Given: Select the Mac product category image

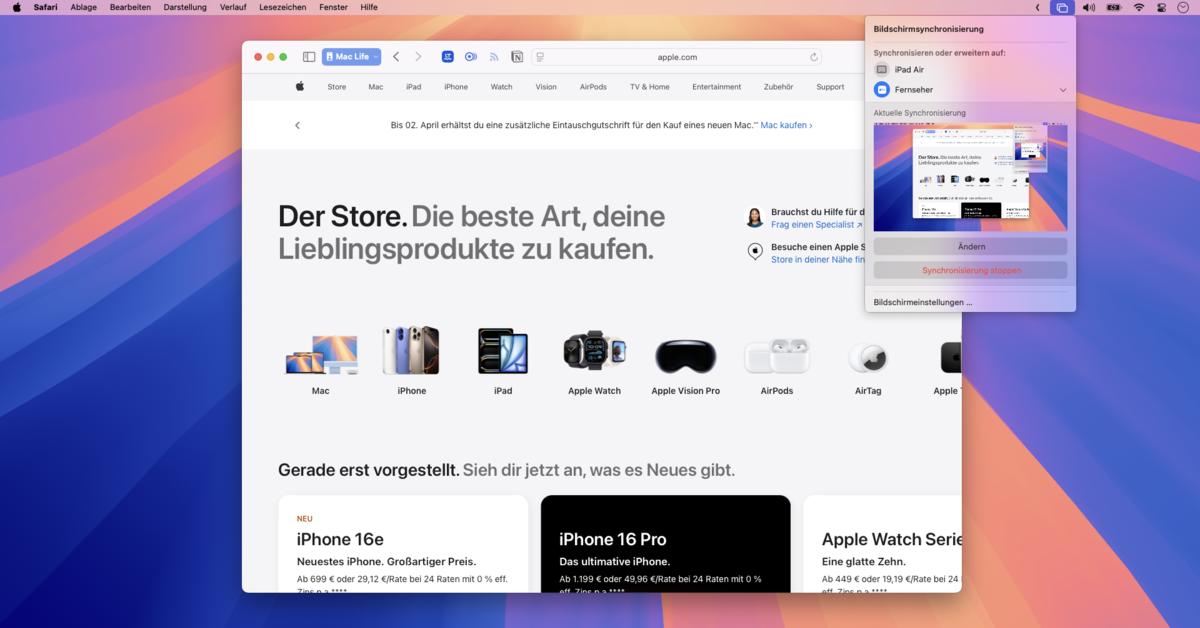Looking at the screenshot, I should 321,354.
